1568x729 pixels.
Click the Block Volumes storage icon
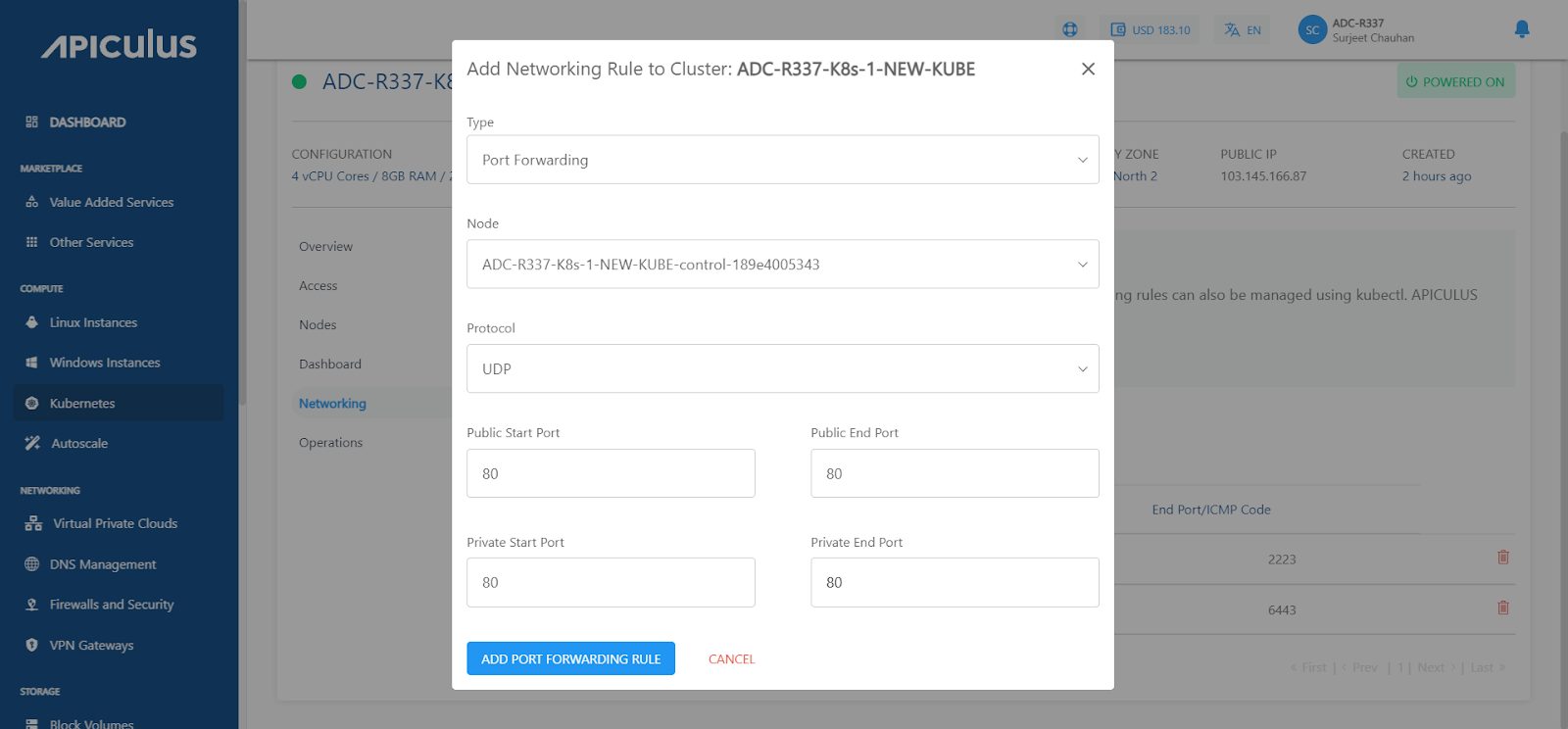[x=31, y=723]
